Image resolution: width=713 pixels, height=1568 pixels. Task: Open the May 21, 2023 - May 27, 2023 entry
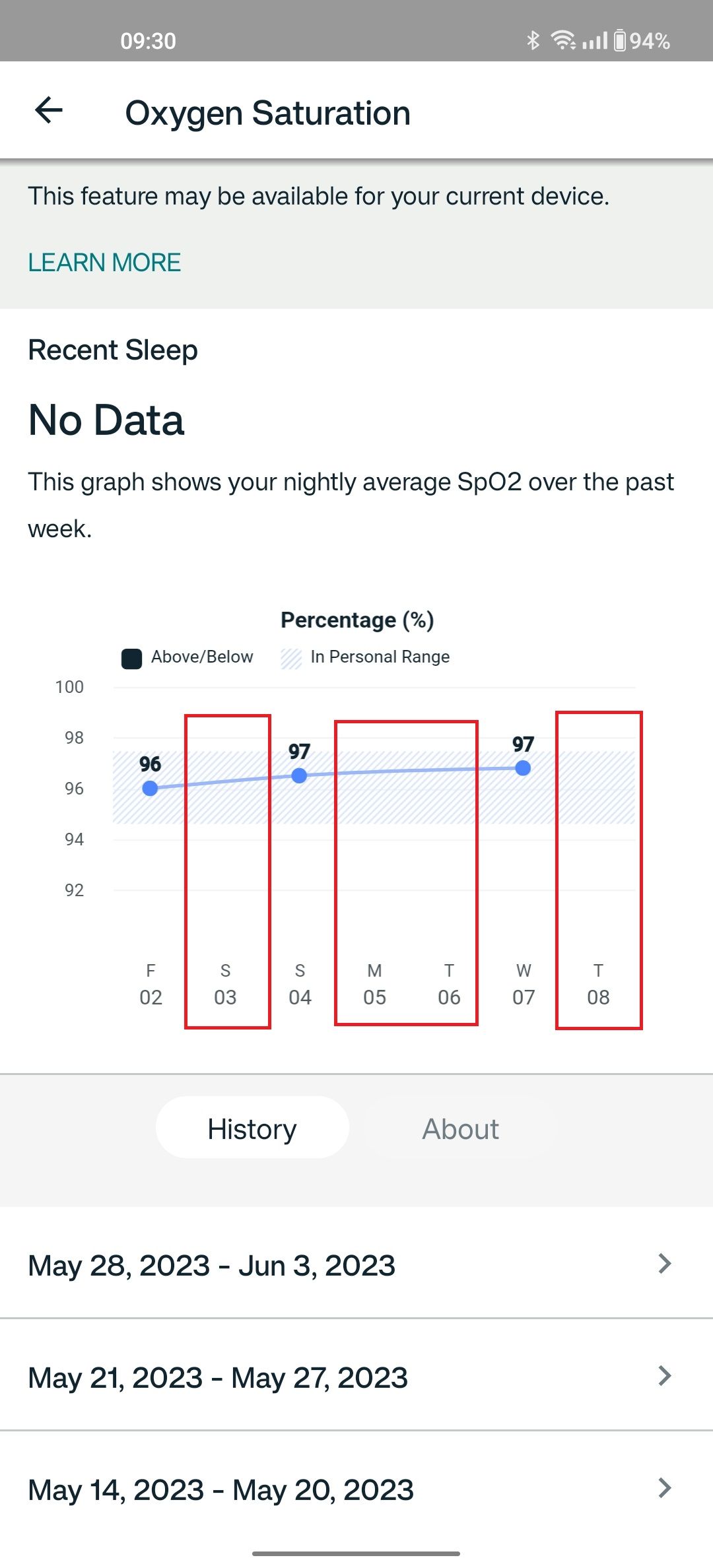click(218, 1377)
